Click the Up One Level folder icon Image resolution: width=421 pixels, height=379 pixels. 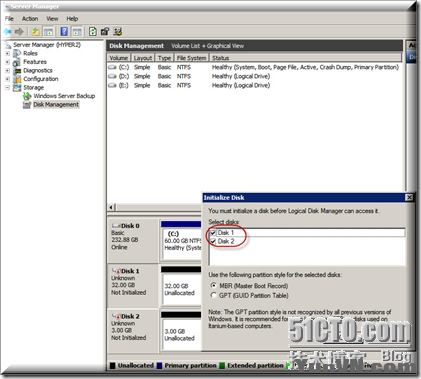point(35,32)
